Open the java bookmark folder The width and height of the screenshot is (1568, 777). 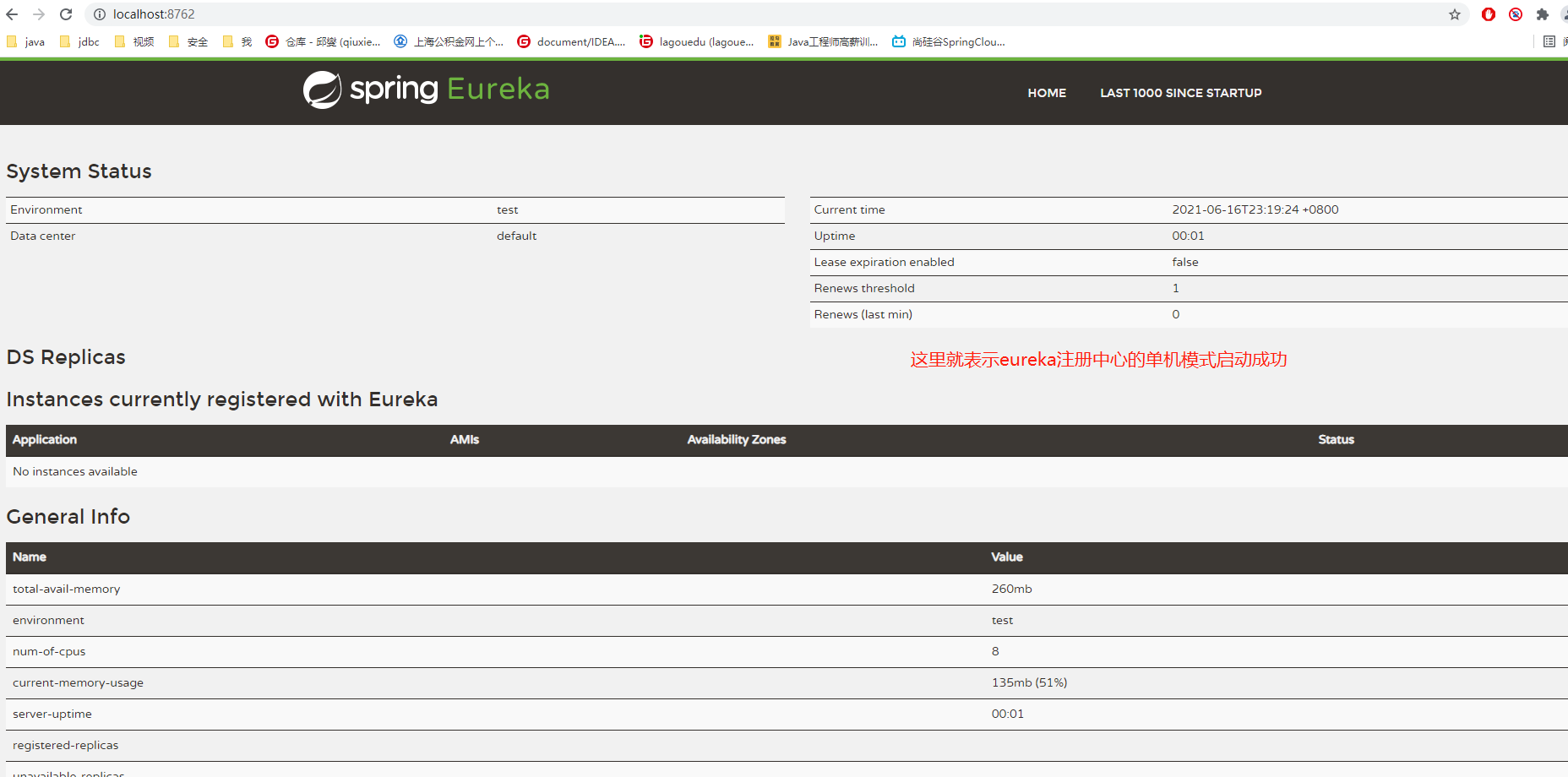25,41
